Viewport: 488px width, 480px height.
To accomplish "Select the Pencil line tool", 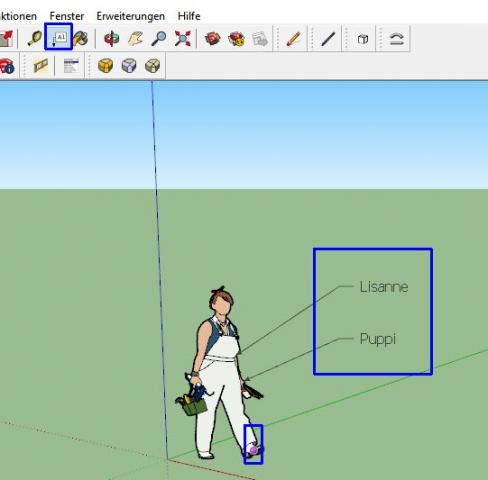I will [x=294, y=39].
